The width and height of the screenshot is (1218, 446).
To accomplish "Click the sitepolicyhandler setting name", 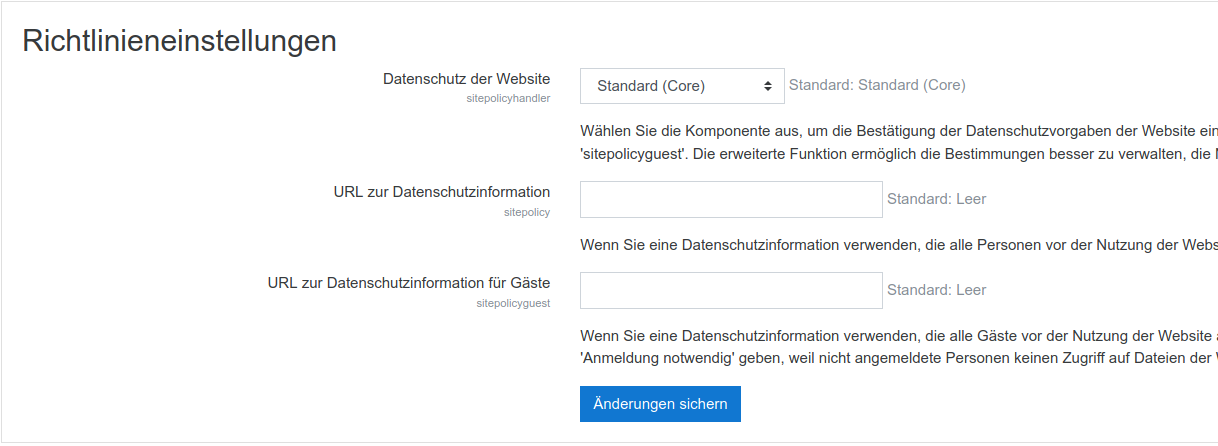I will coord(508,98).
